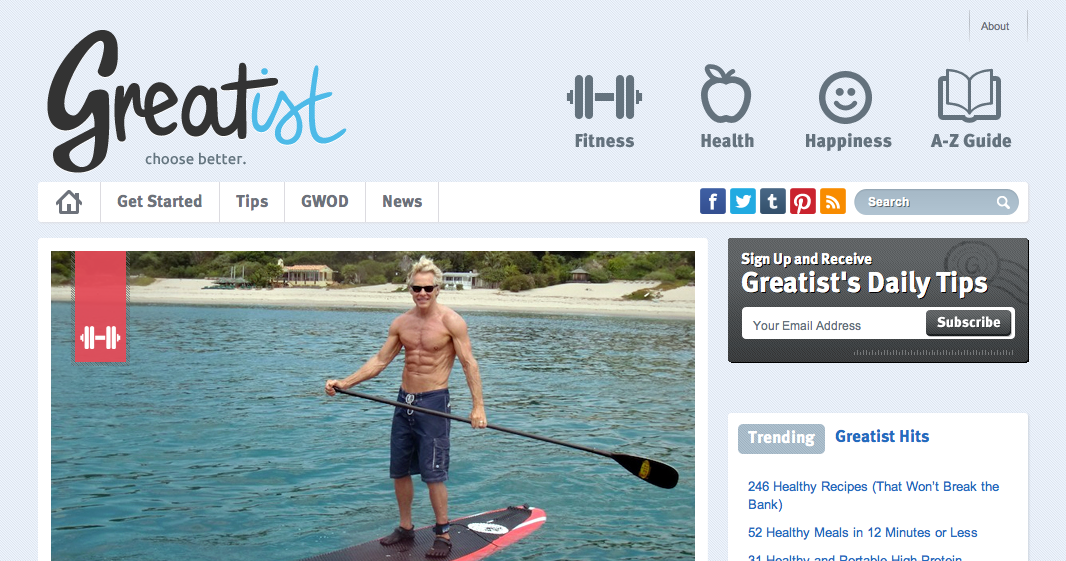Open the Health apple icon section

[x=726, y=94]
